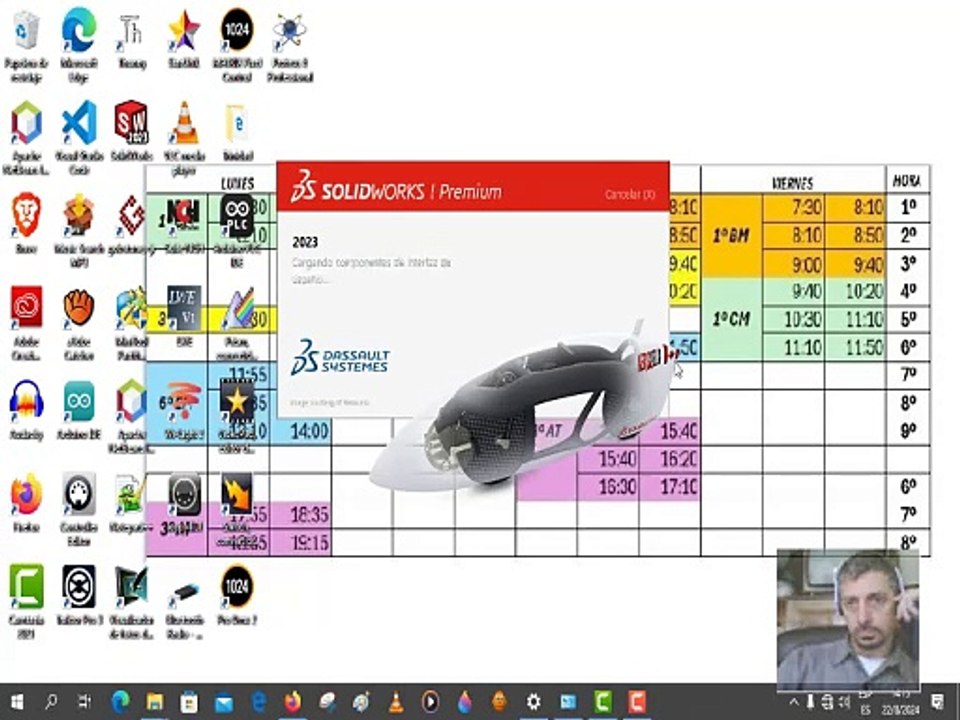
Task: Click the 18:35 cell in the schedule
Action: pos(309,514)
